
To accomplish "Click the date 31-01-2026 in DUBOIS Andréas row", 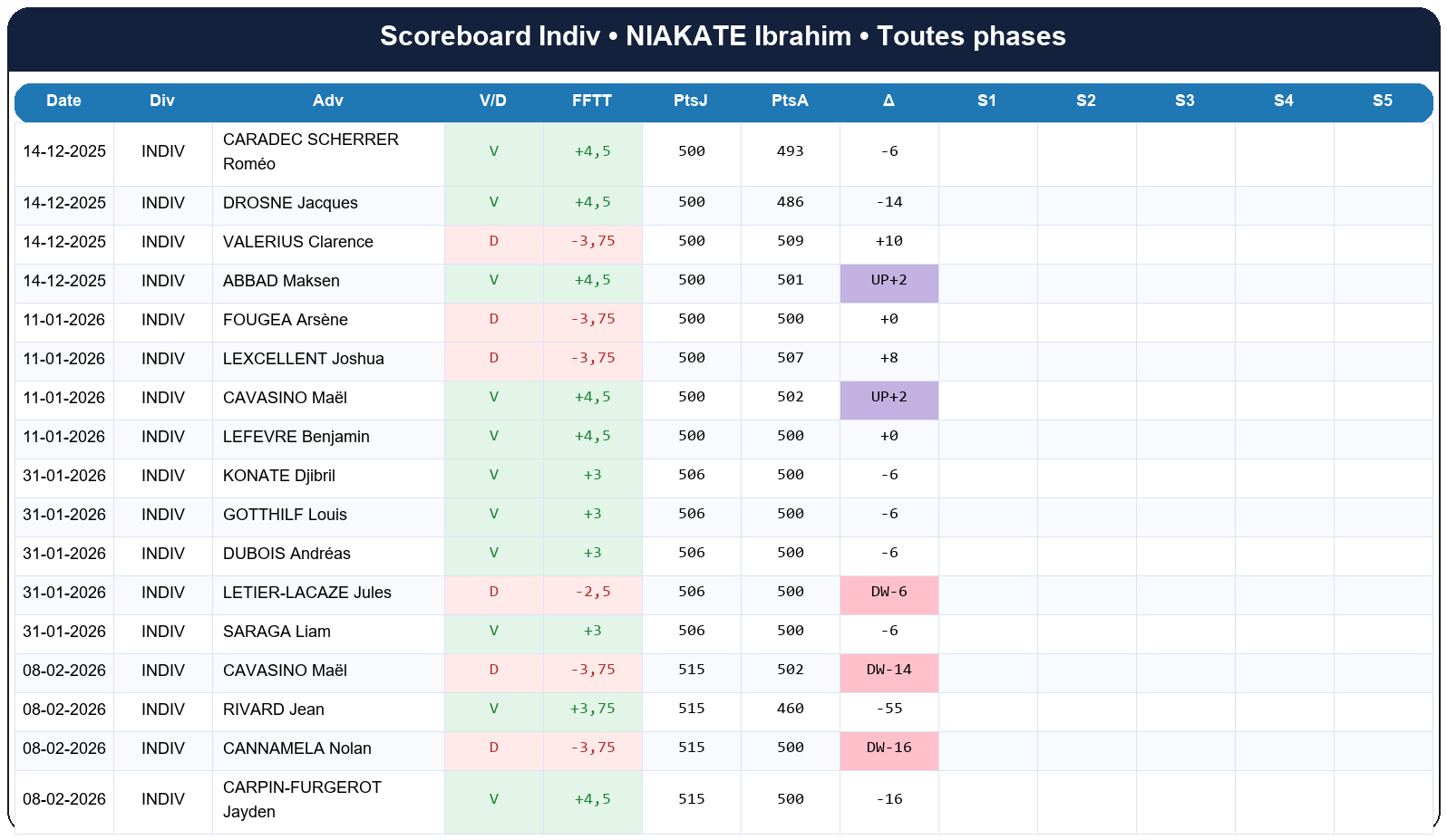I will point(64,554).
